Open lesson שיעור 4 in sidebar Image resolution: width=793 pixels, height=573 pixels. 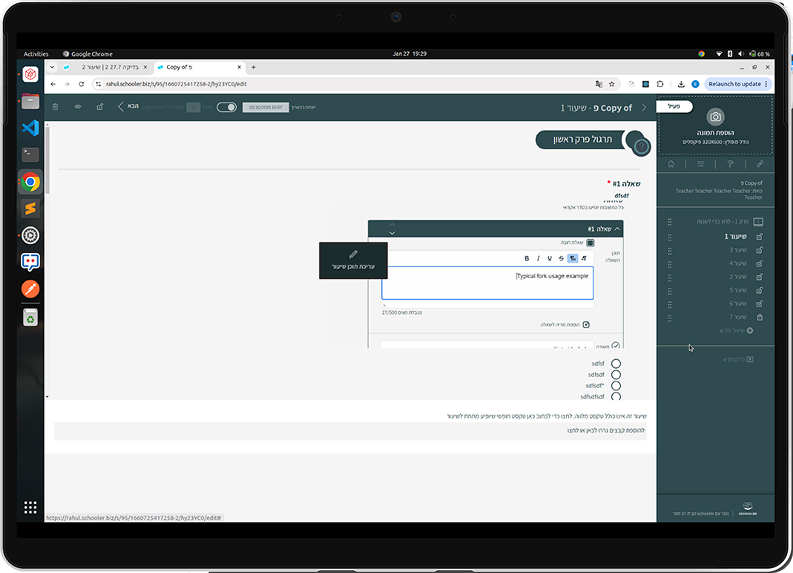click(x=738, y=263)
